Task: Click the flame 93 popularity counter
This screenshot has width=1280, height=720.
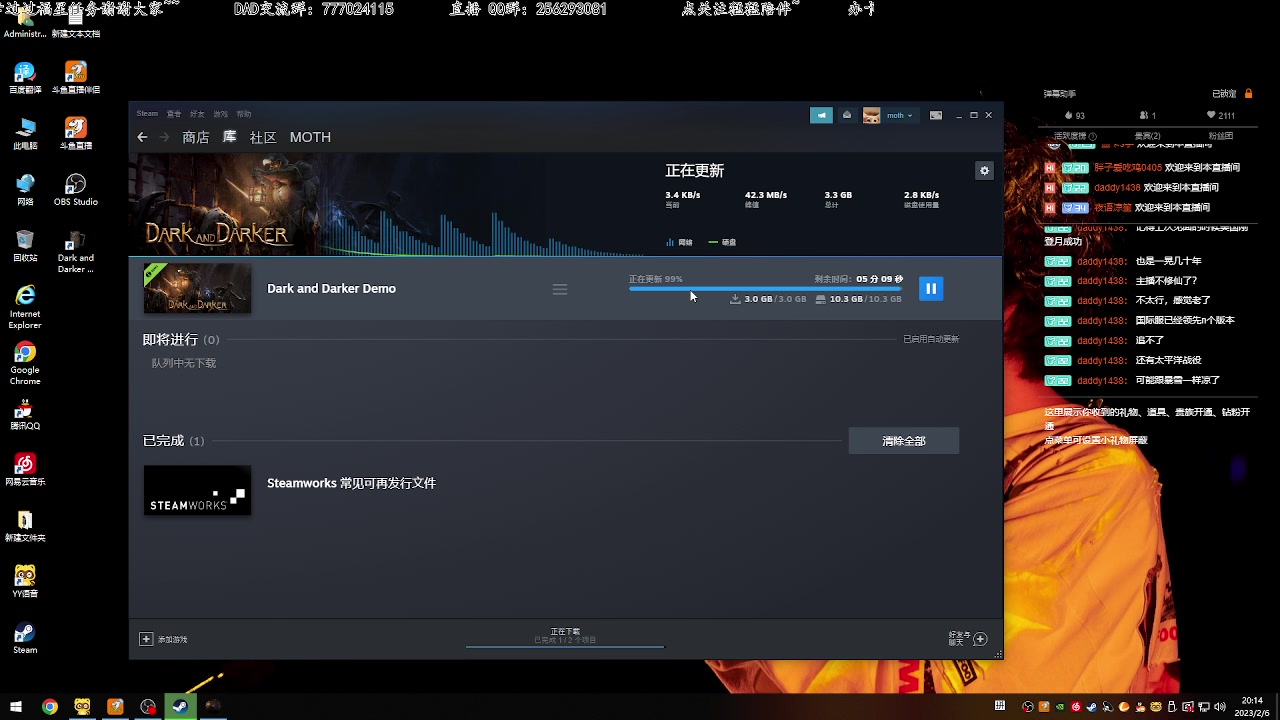Action: 1075,115
